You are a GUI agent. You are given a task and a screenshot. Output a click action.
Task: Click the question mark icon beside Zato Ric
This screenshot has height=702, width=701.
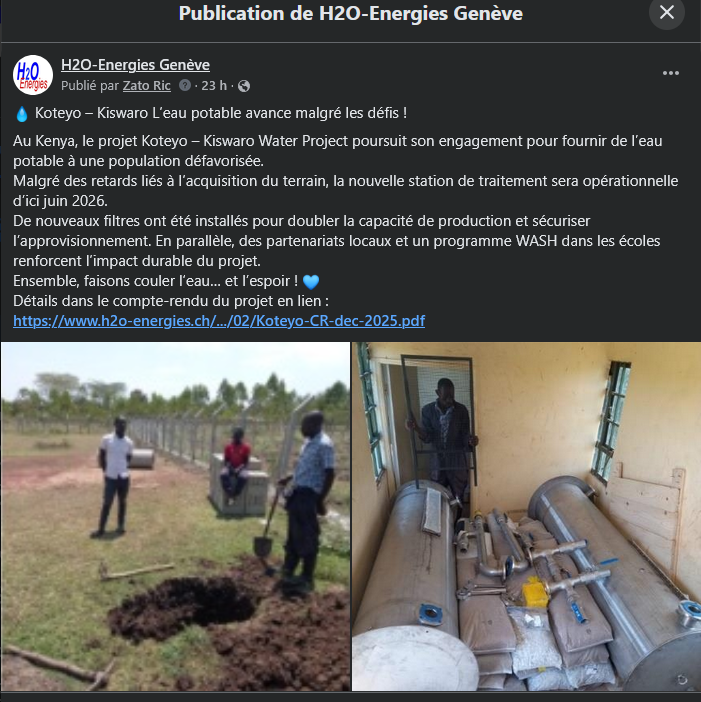click(x=185, y=85)
